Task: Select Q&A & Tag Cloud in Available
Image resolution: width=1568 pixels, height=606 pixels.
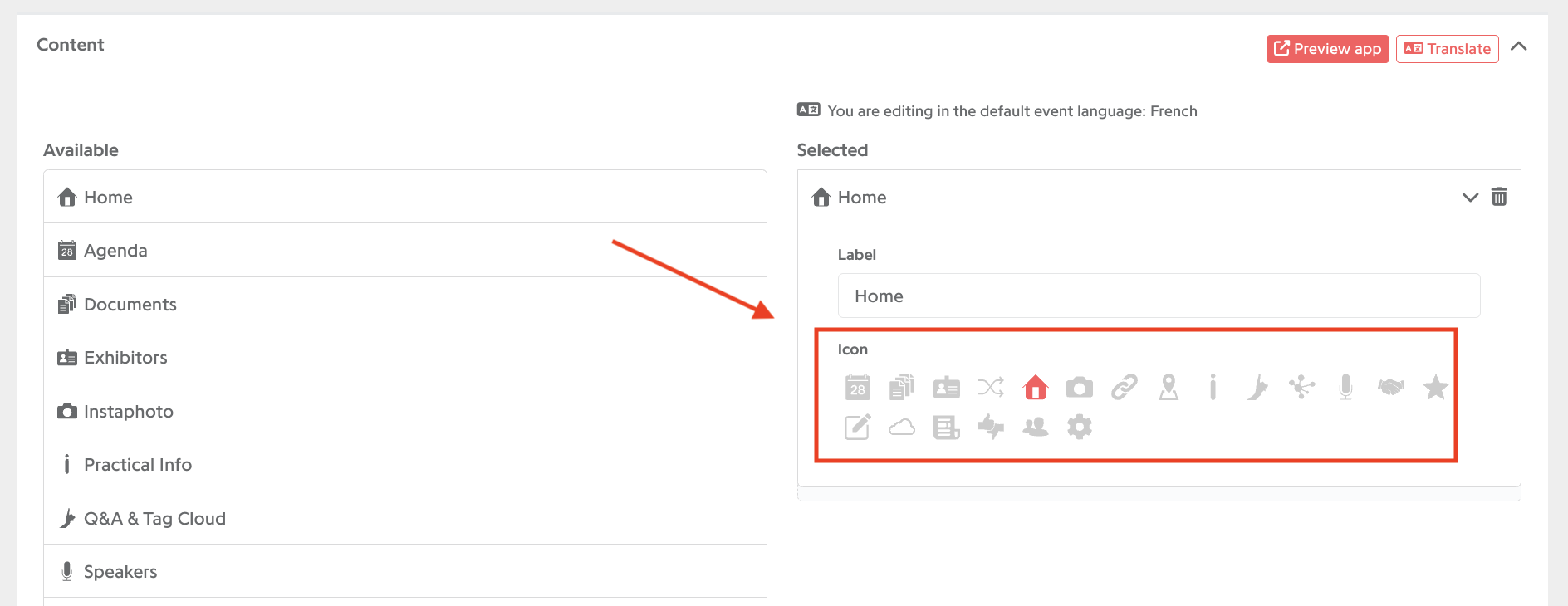Action: (x=404, y=518)
